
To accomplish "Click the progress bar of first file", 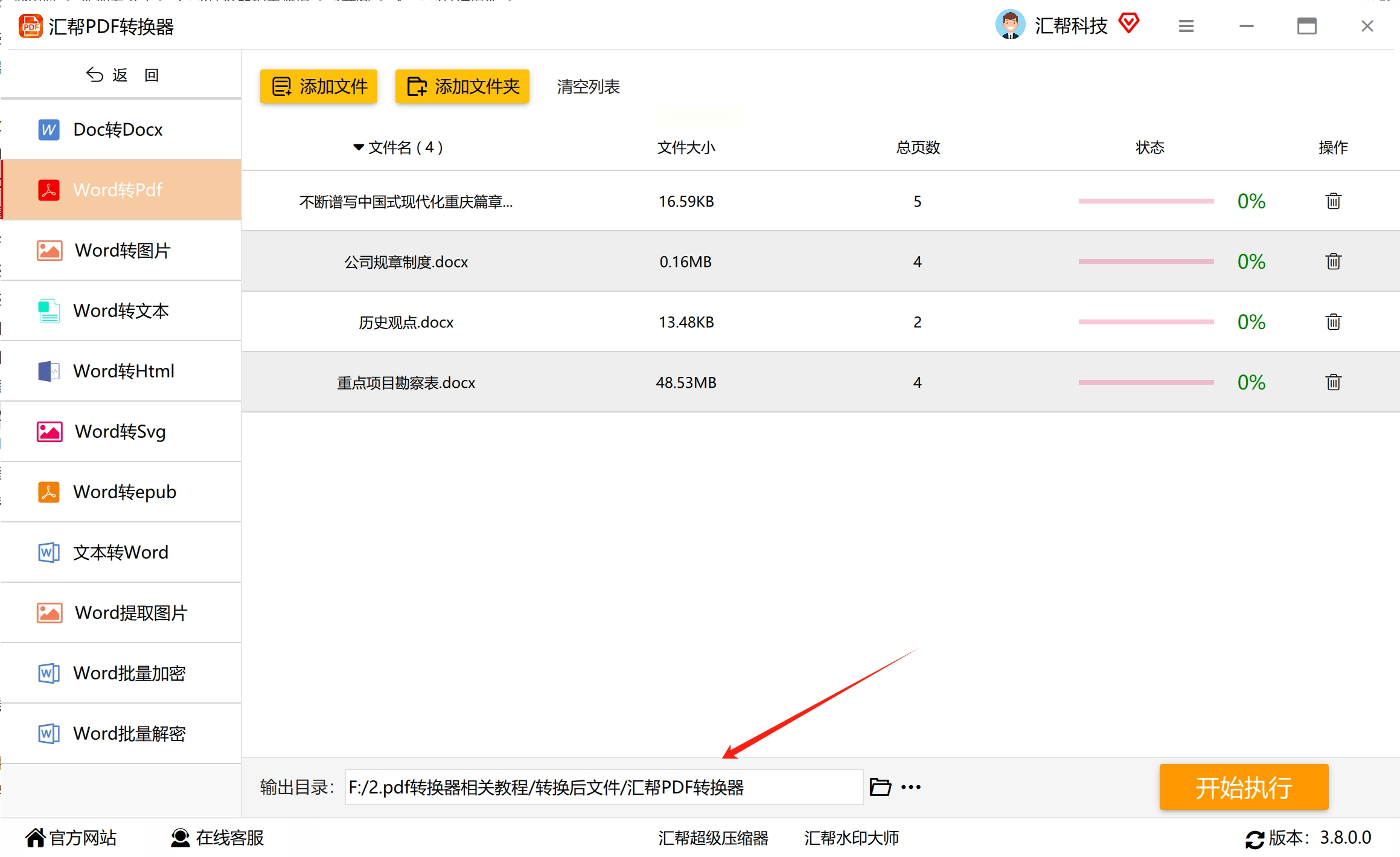I will point(1146,201).
